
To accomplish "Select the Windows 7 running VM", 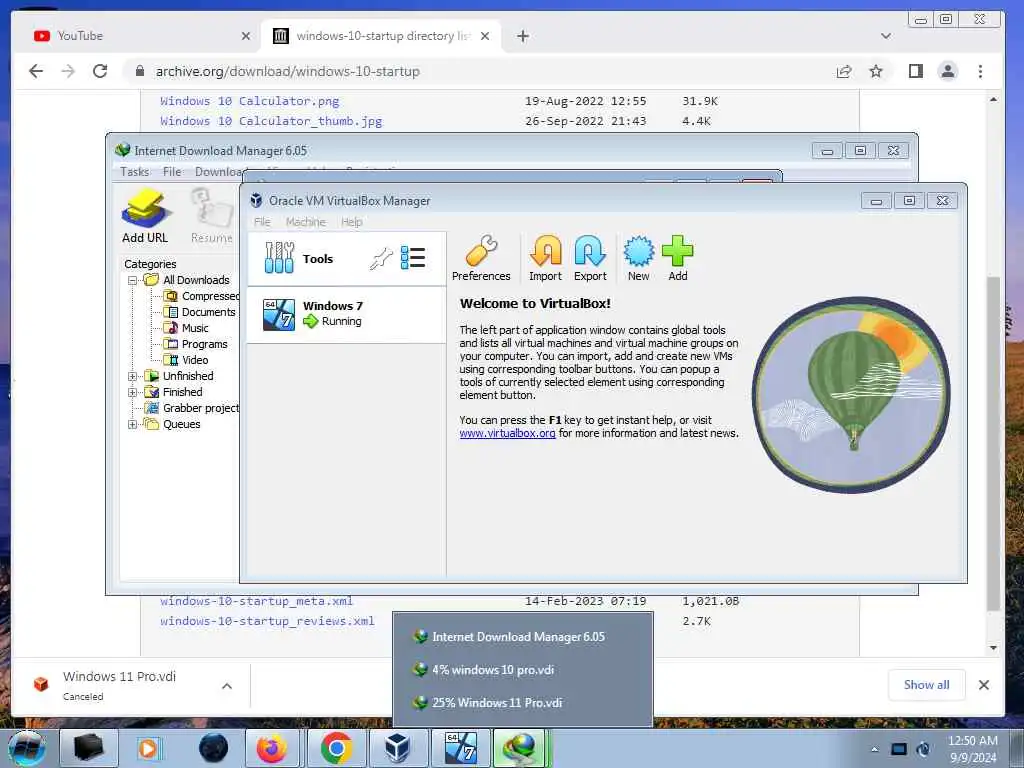I will coord(346,314).
